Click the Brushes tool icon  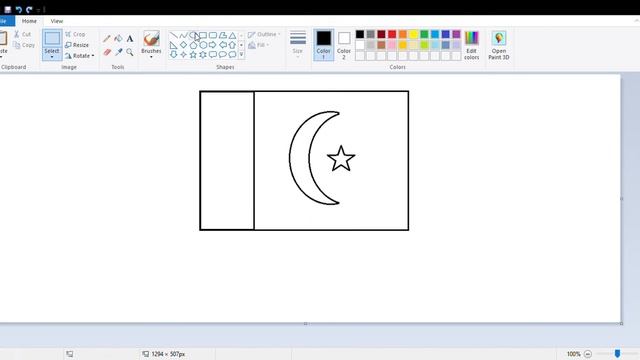coord(151,38)
